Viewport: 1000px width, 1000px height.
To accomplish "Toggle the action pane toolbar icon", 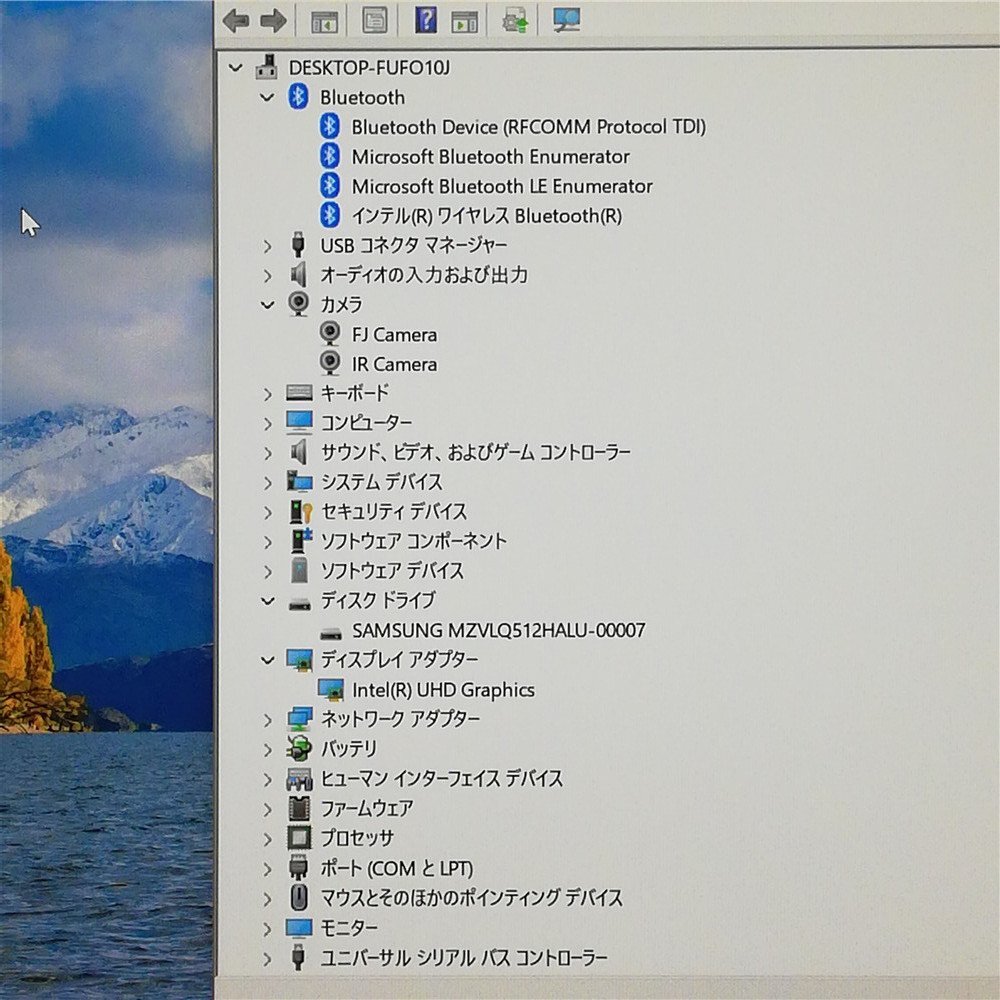I will click(x=465, y=21).
